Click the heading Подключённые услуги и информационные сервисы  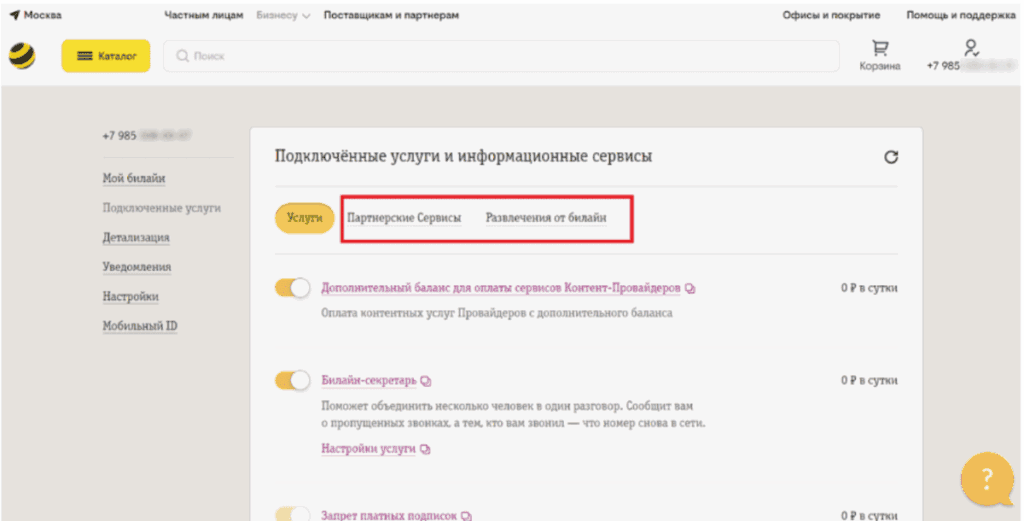[x=463, y=157]
